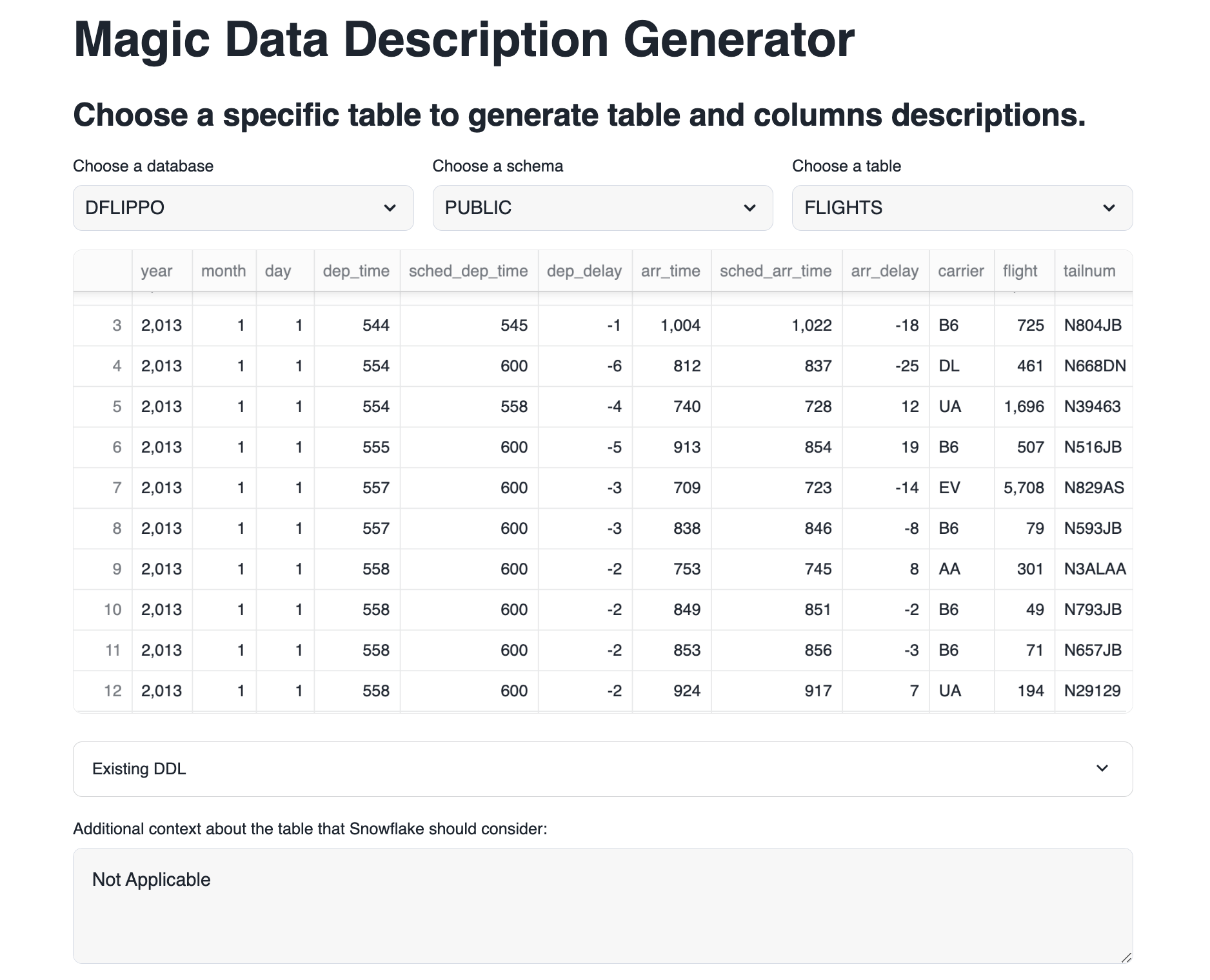
Task: Open the Choose a database dropdown
Action: pyautogui.click(x=243, y=208)
